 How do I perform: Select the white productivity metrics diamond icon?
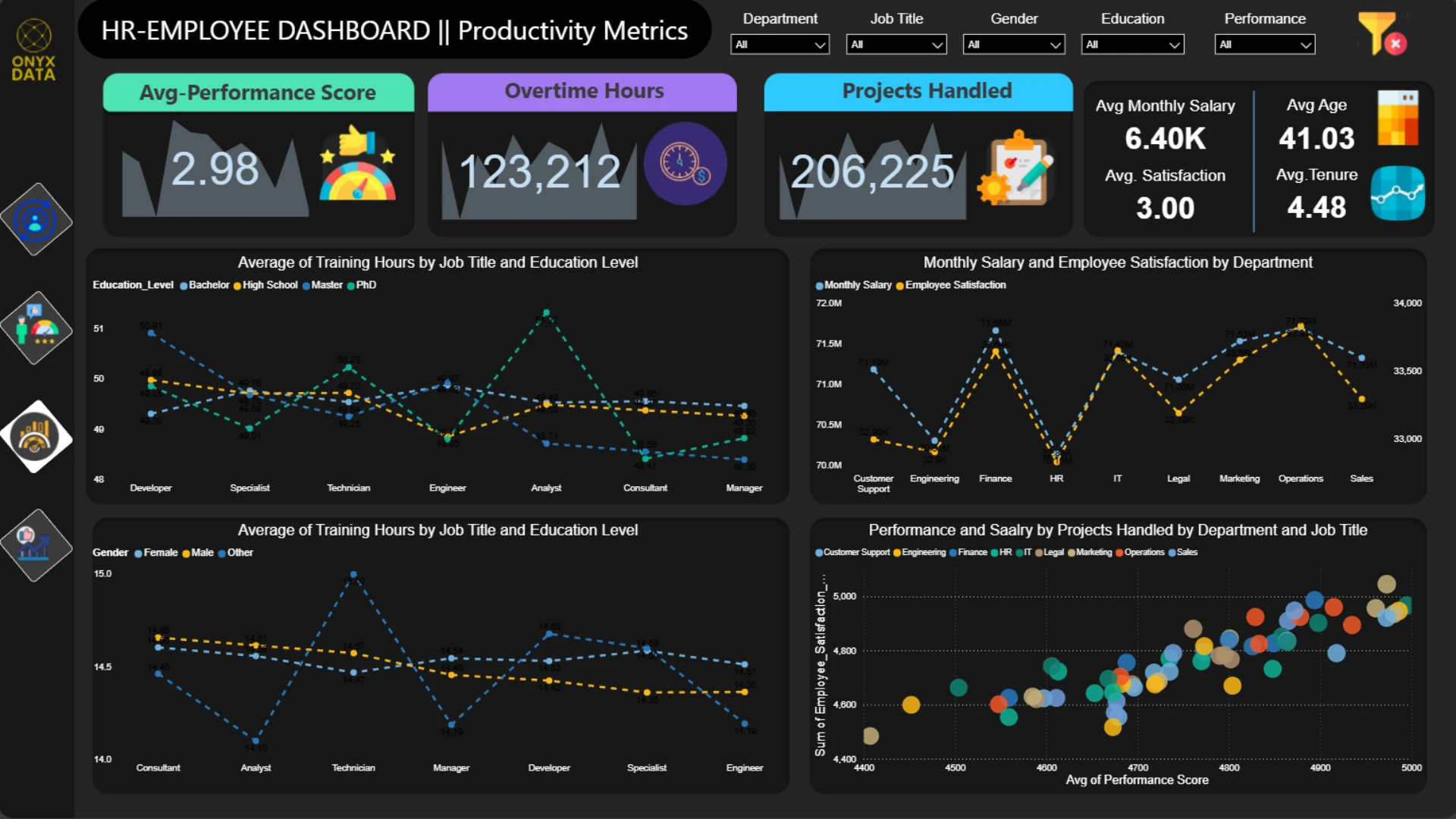click(x=36, y=437)
